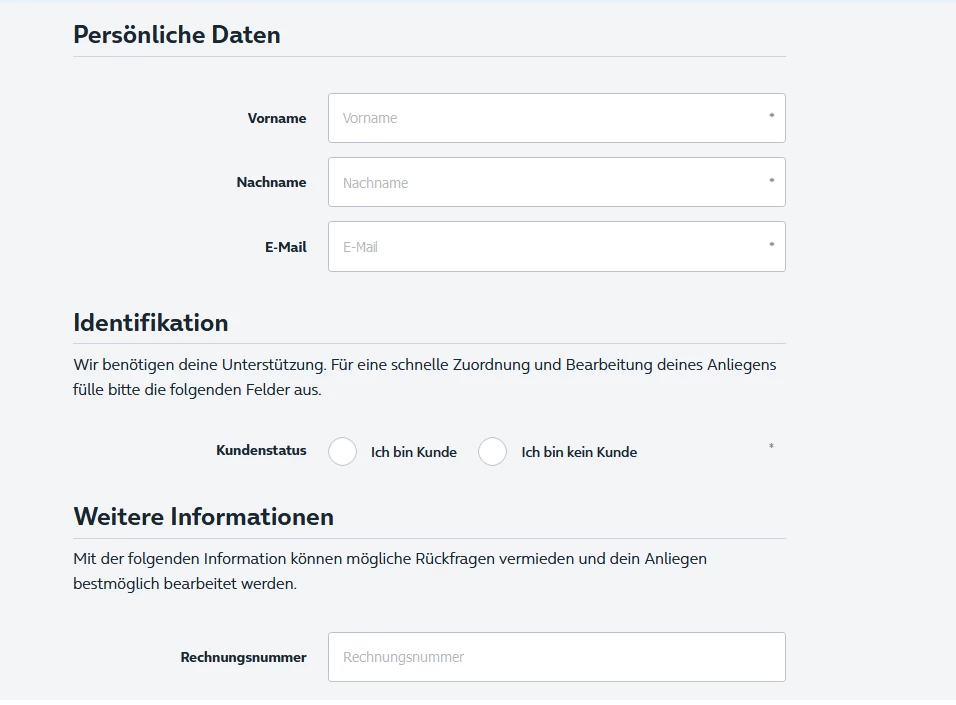This screenshot has width=956, height=705.
Task: Click the Kundenstatus label
Action: (261, 450)
